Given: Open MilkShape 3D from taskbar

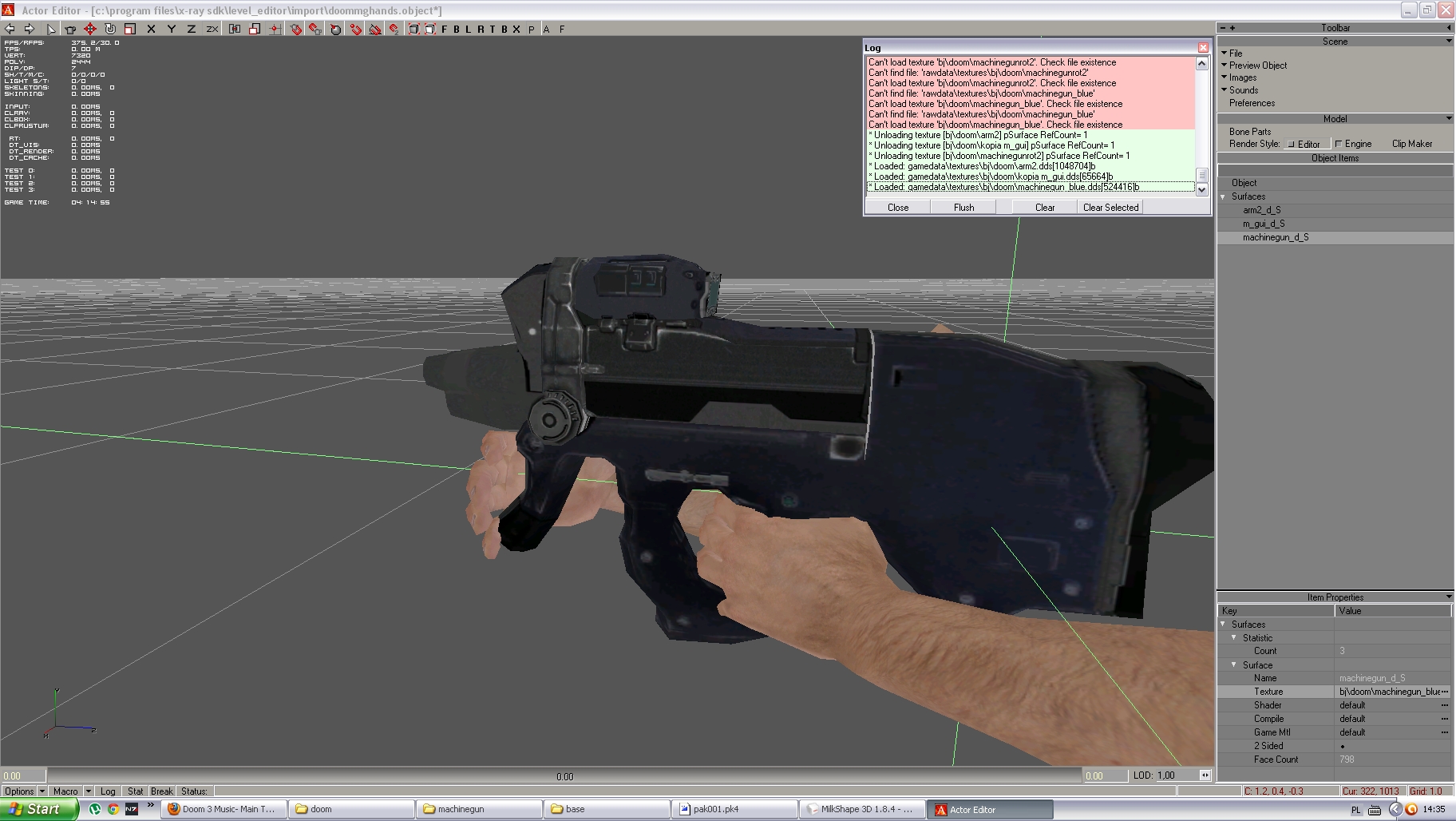Looking at the screenshot, I should click(862, 809).
